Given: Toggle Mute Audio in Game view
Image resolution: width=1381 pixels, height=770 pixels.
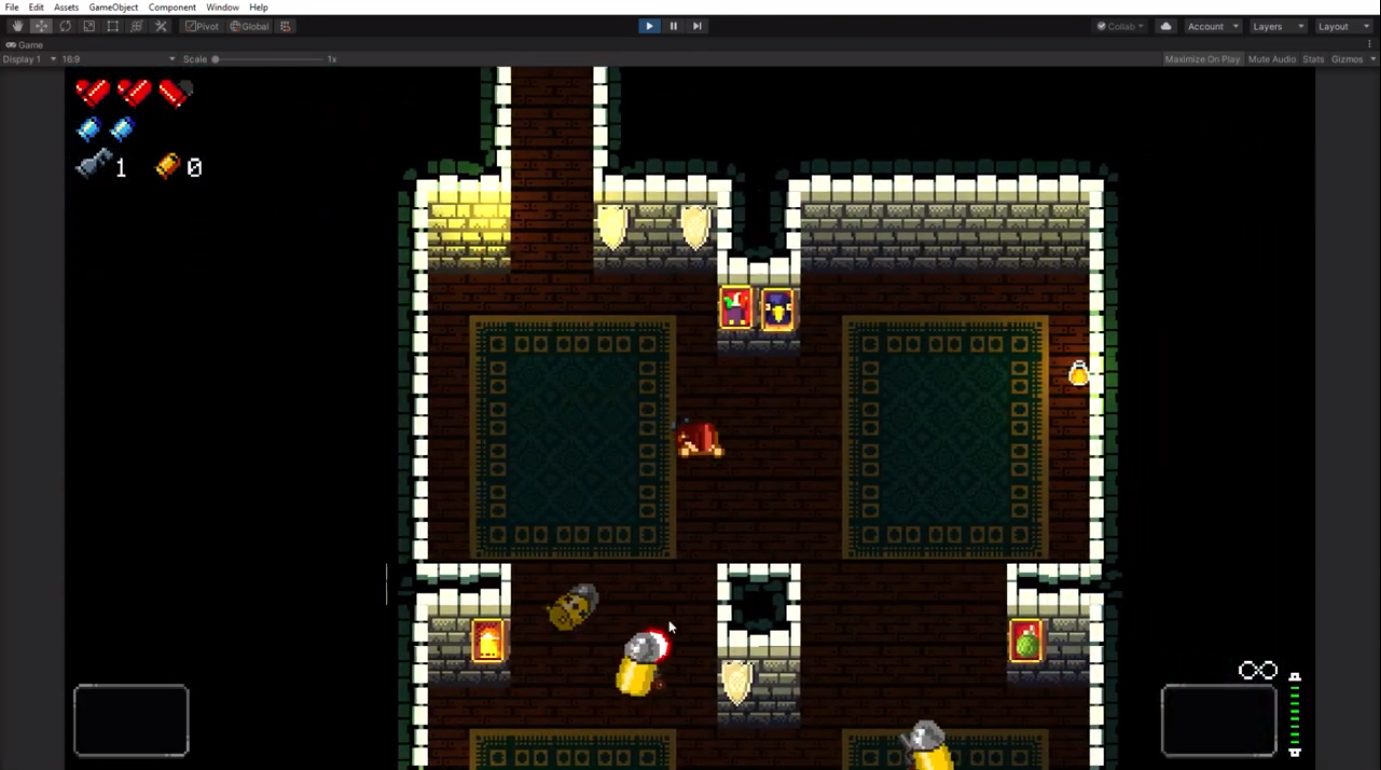Looking at the screenshot, I should tap(1272, 59).
